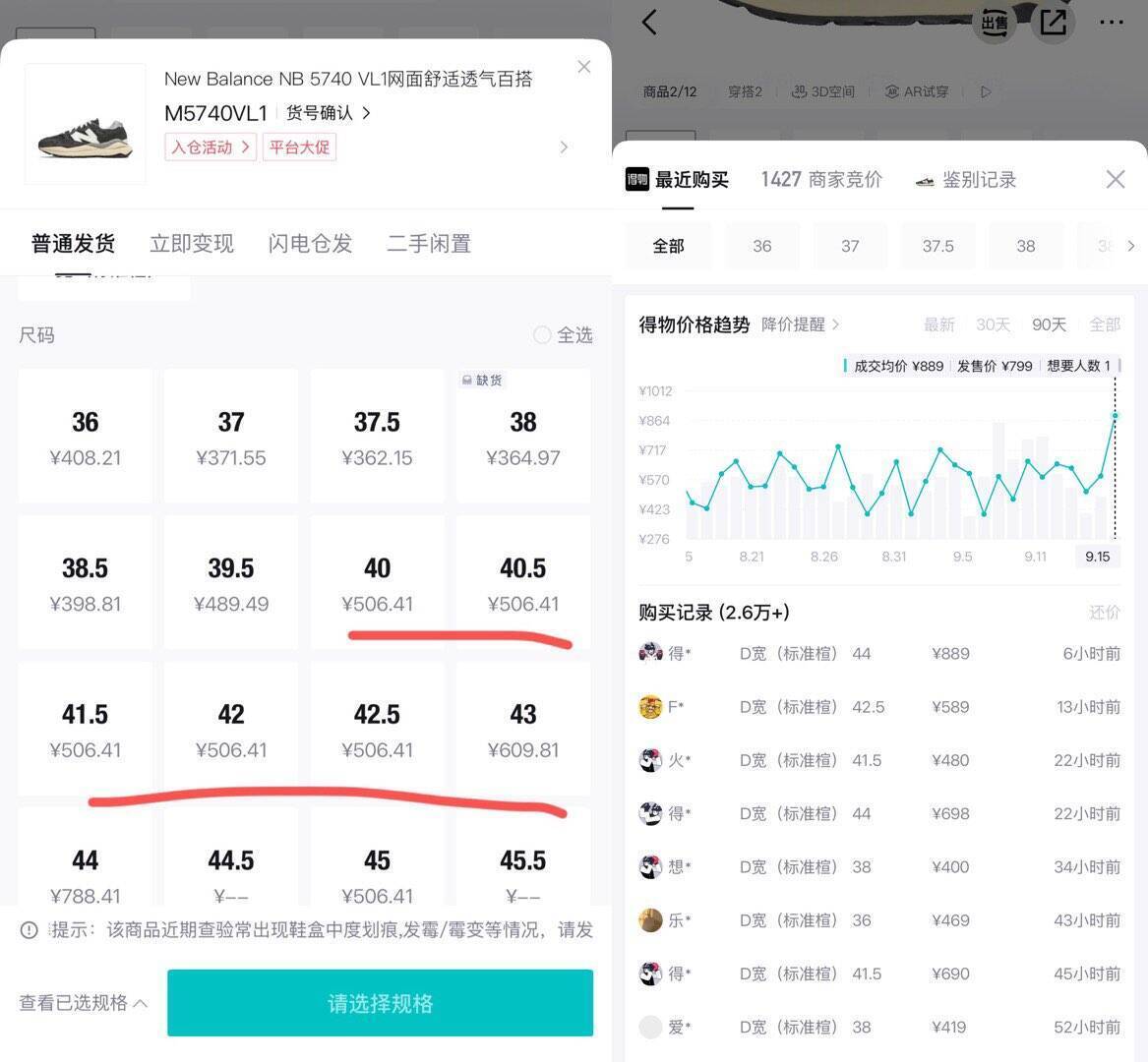Filter purchases by 全部 sizes
Viewport: 1148px width, 1062px height.
[x=668, y=246]
